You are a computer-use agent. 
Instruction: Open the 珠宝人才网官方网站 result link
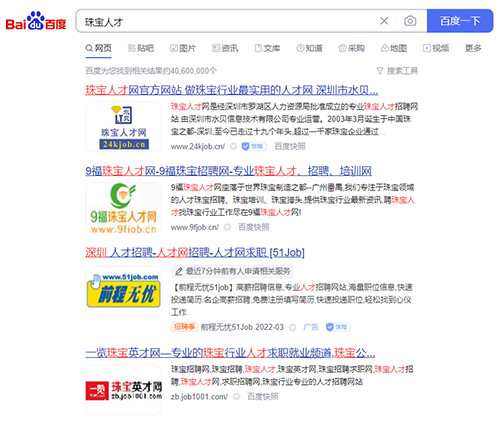(x=232, y=90)
